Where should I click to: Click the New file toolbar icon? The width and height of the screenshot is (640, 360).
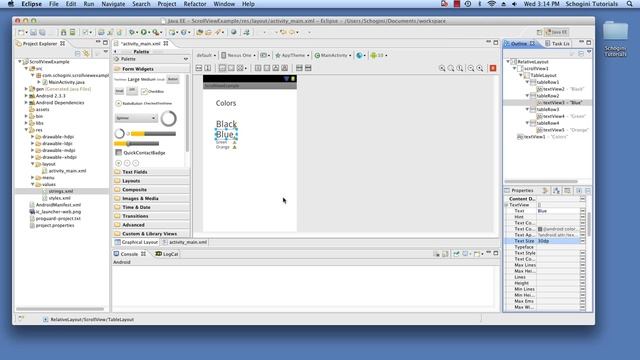(21, 32)
